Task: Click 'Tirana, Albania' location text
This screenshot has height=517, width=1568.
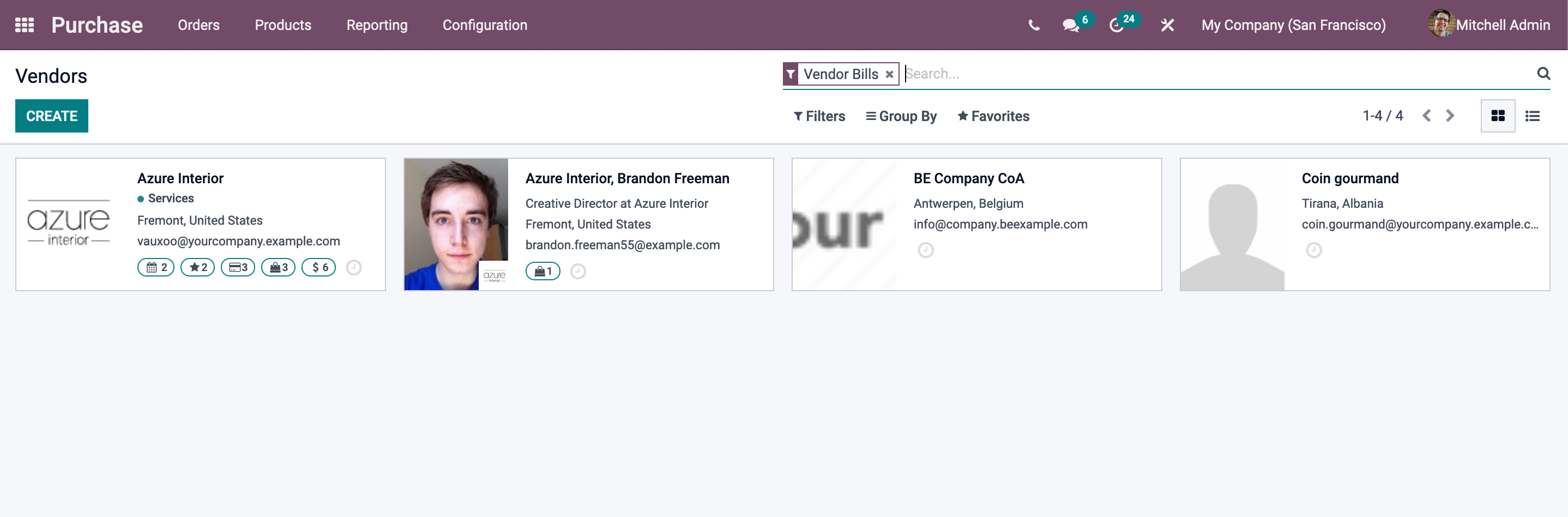Action: click(x=1342, y=203)
